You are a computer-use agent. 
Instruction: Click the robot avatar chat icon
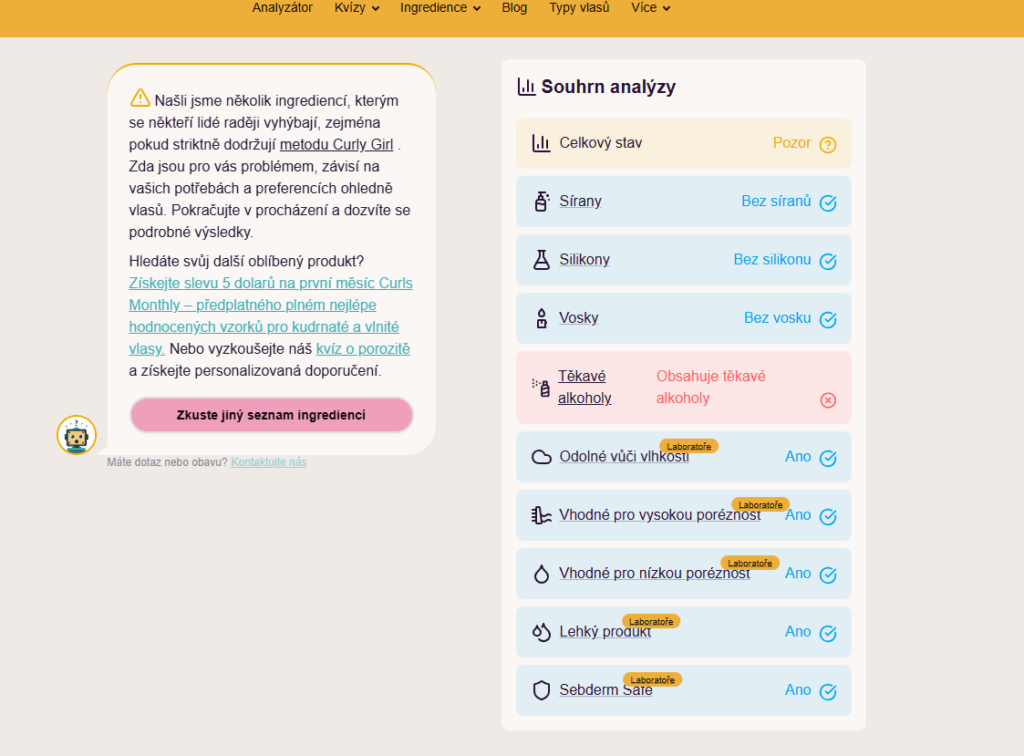click(x=76, y=435)
